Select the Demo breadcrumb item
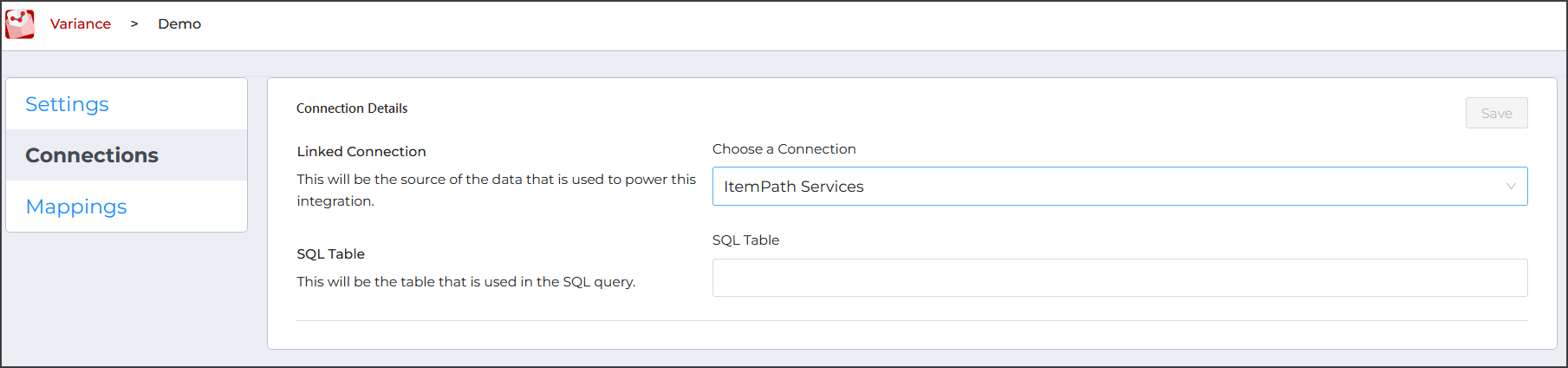The width and height of the screenshot is (1568, 368). coord(179,24)
